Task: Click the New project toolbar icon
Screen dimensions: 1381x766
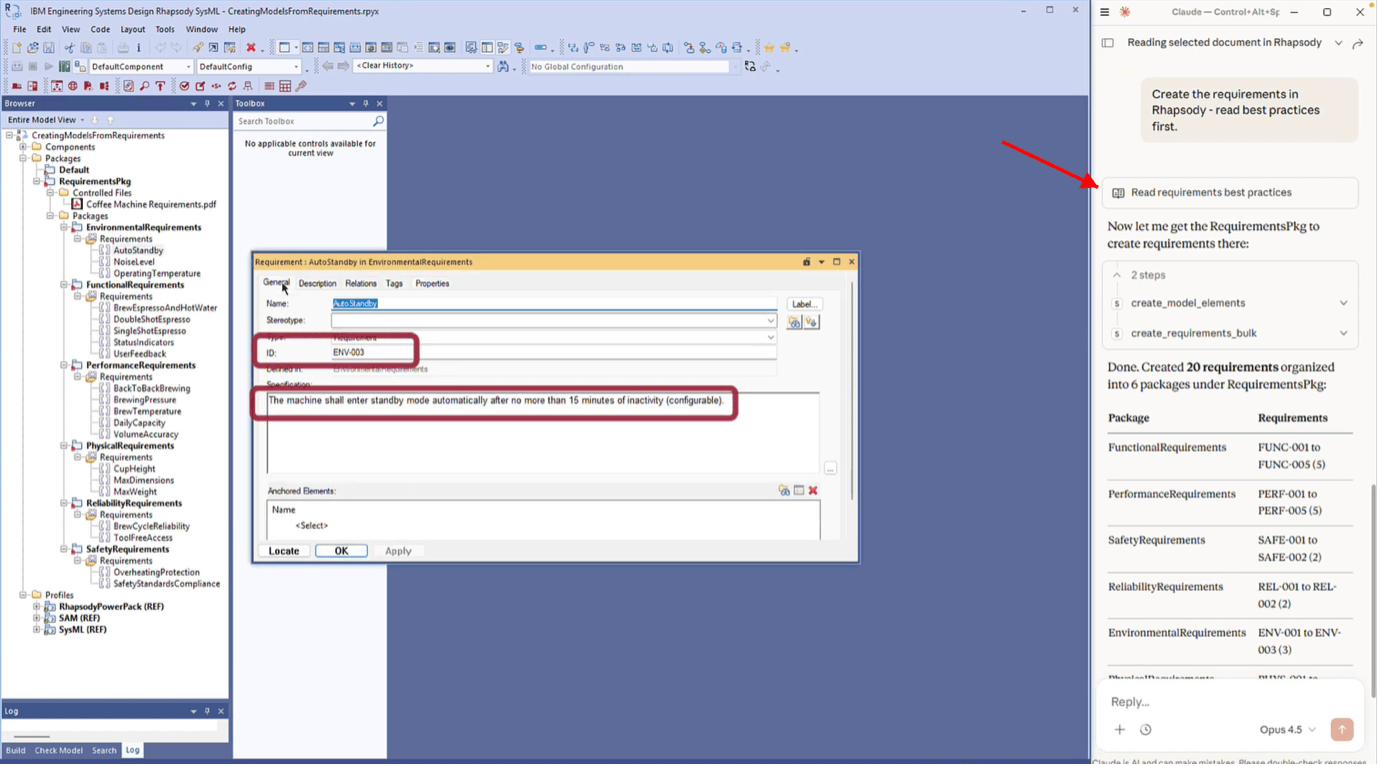Action: [17, 48]
